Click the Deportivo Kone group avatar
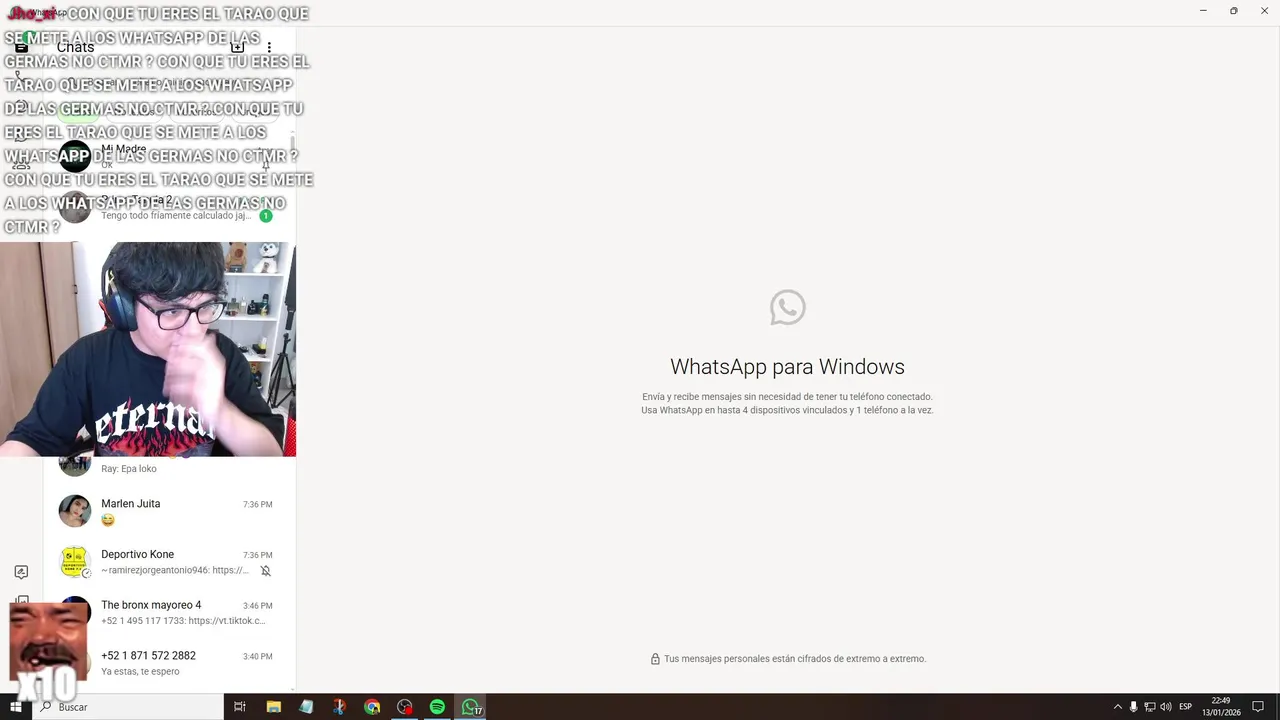The width and height of the screenshot is (1280, 720). click(75, 562)
